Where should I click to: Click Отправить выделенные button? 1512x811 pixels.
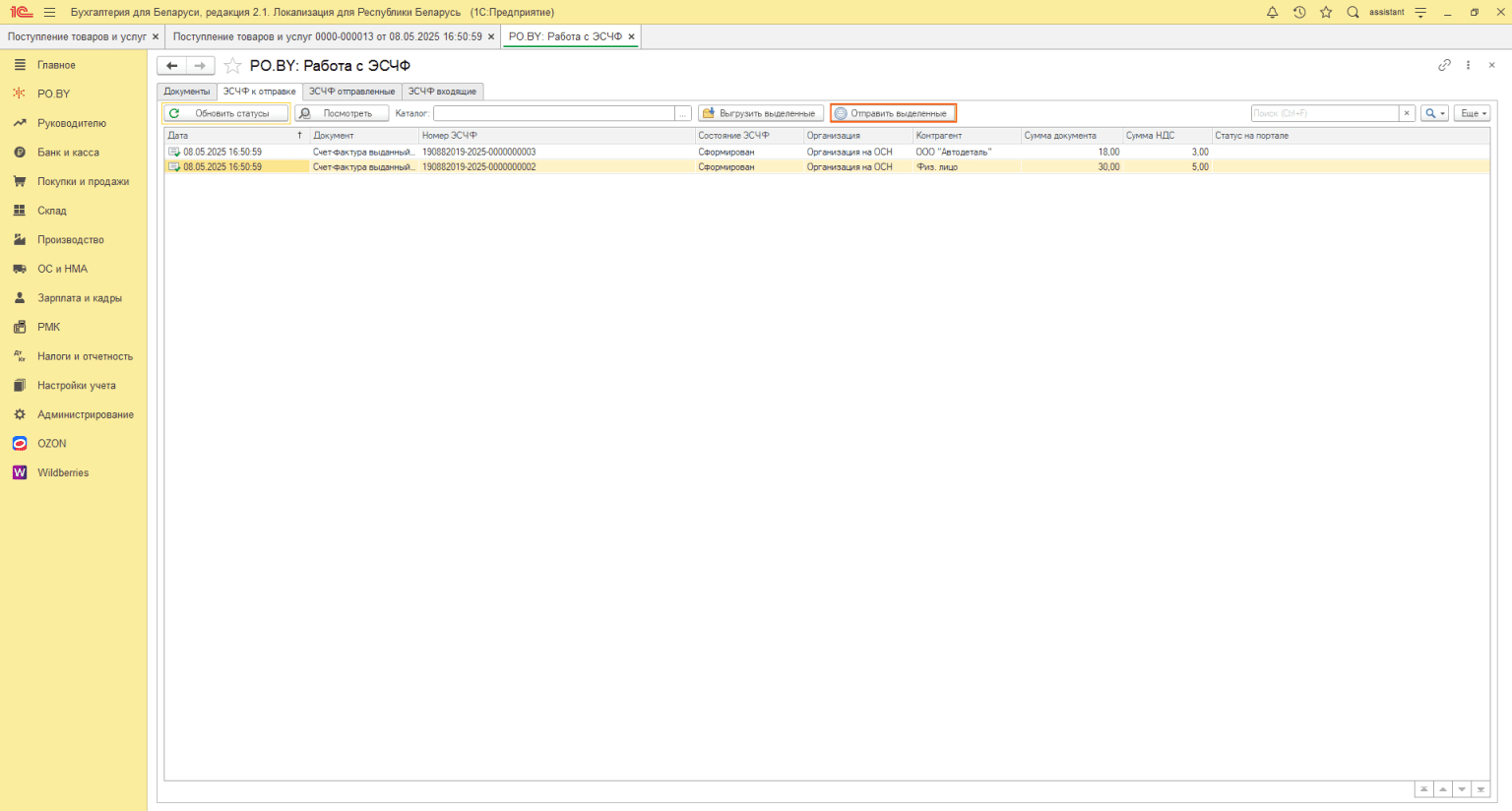[x=893, y=113]
